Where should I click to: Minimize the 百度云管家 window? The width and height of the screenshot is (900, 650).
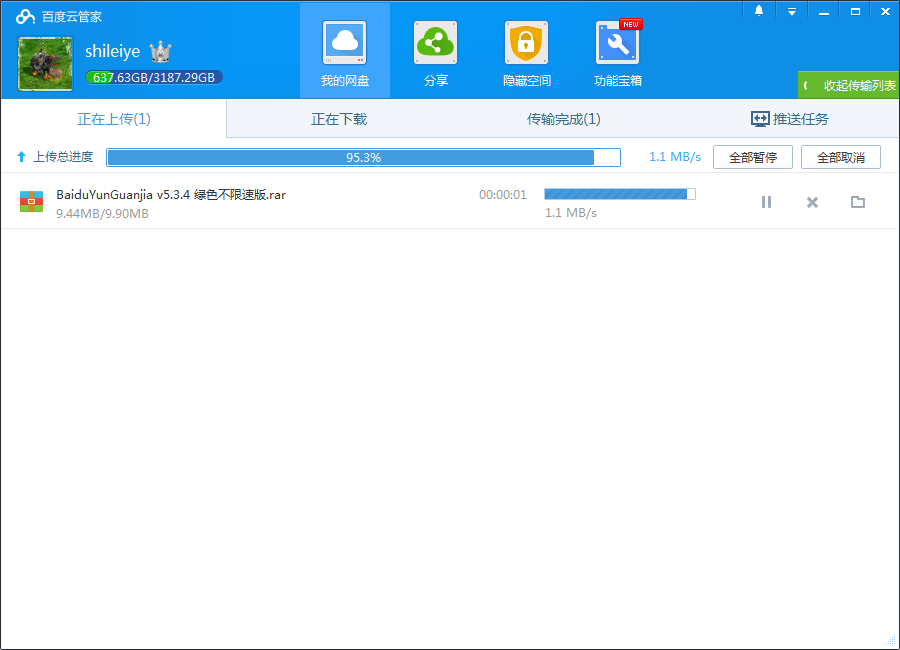click(824, 11)
